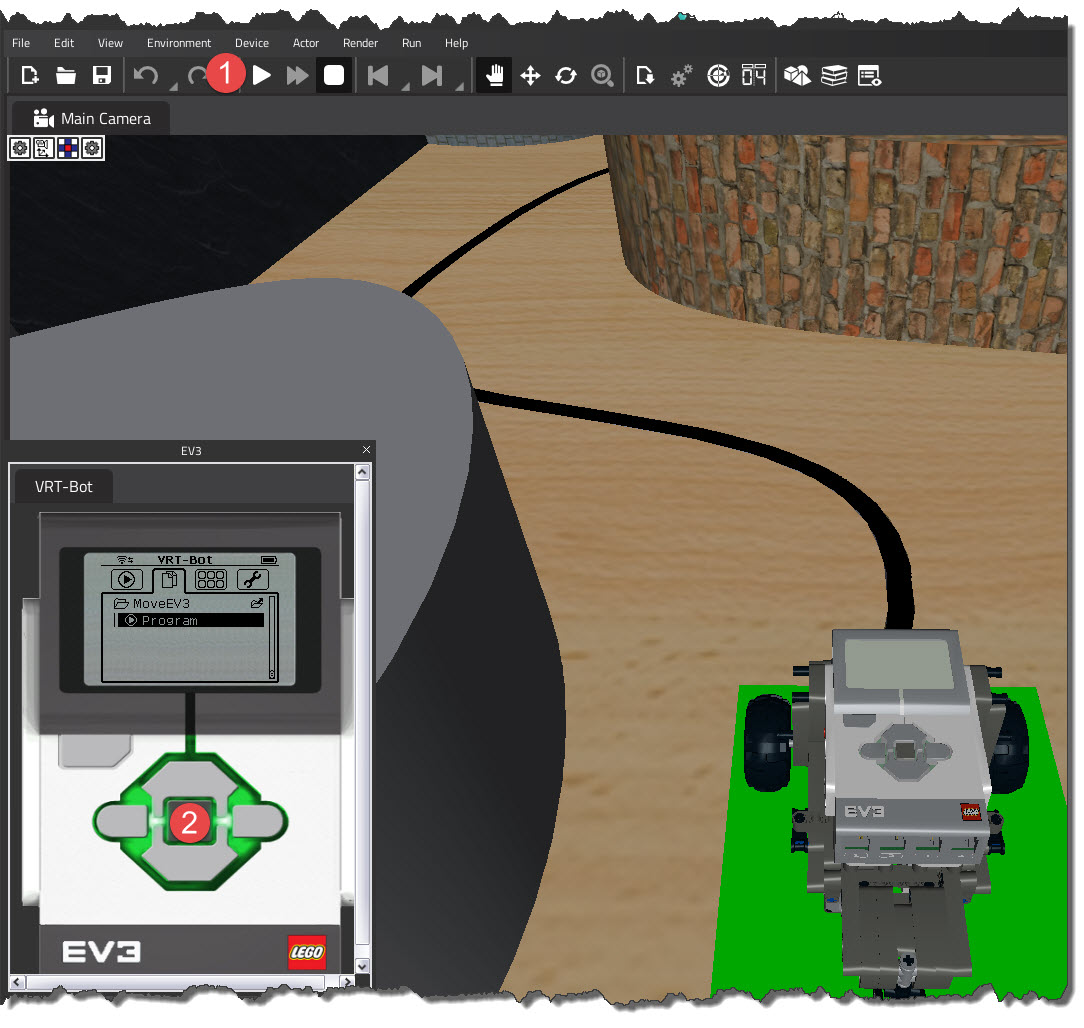Click the red-blue grid viewport icon
Image resolution: width=1084 pixels, height=1028 pixels.
click(x=68, y=148)
